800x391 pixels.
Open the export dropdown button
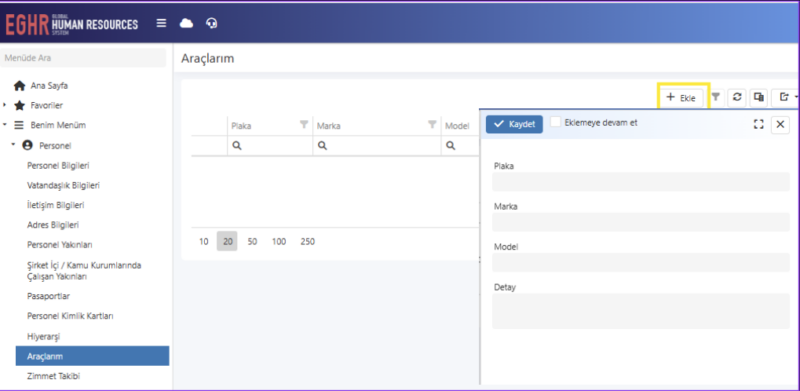[x=786, y=97]
